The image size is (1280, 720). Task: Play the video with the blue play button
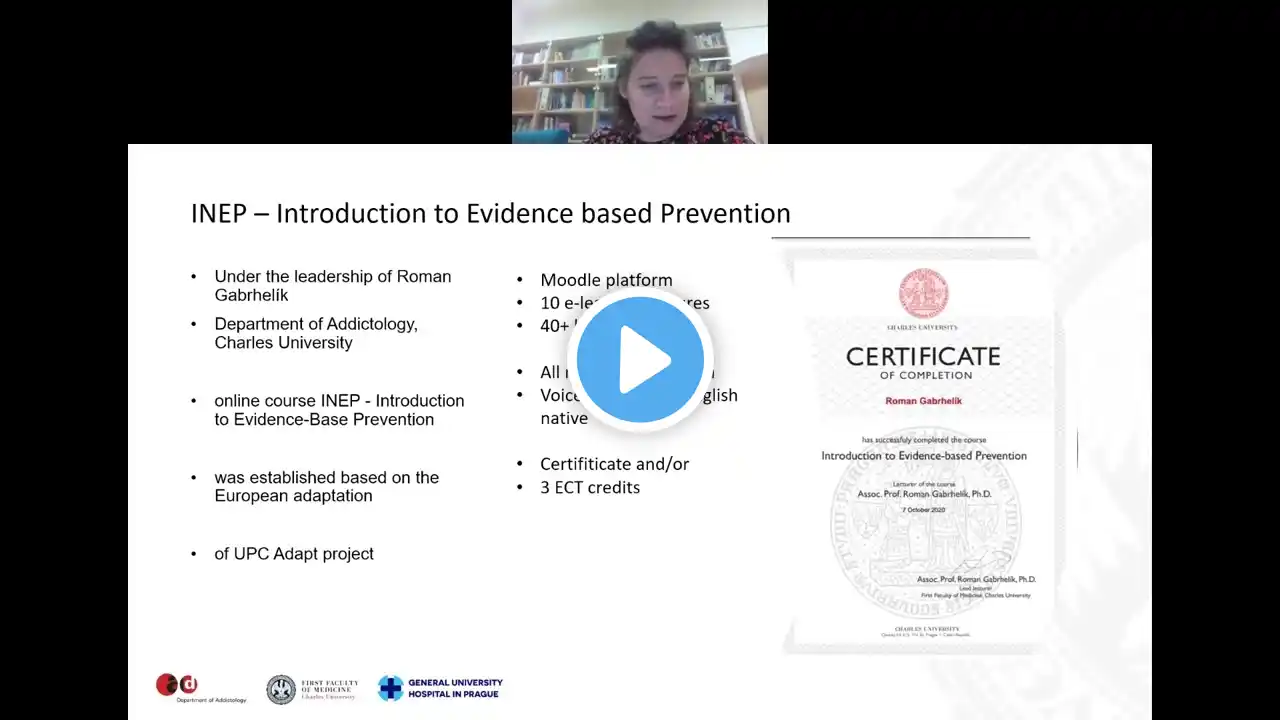point(640,359)
